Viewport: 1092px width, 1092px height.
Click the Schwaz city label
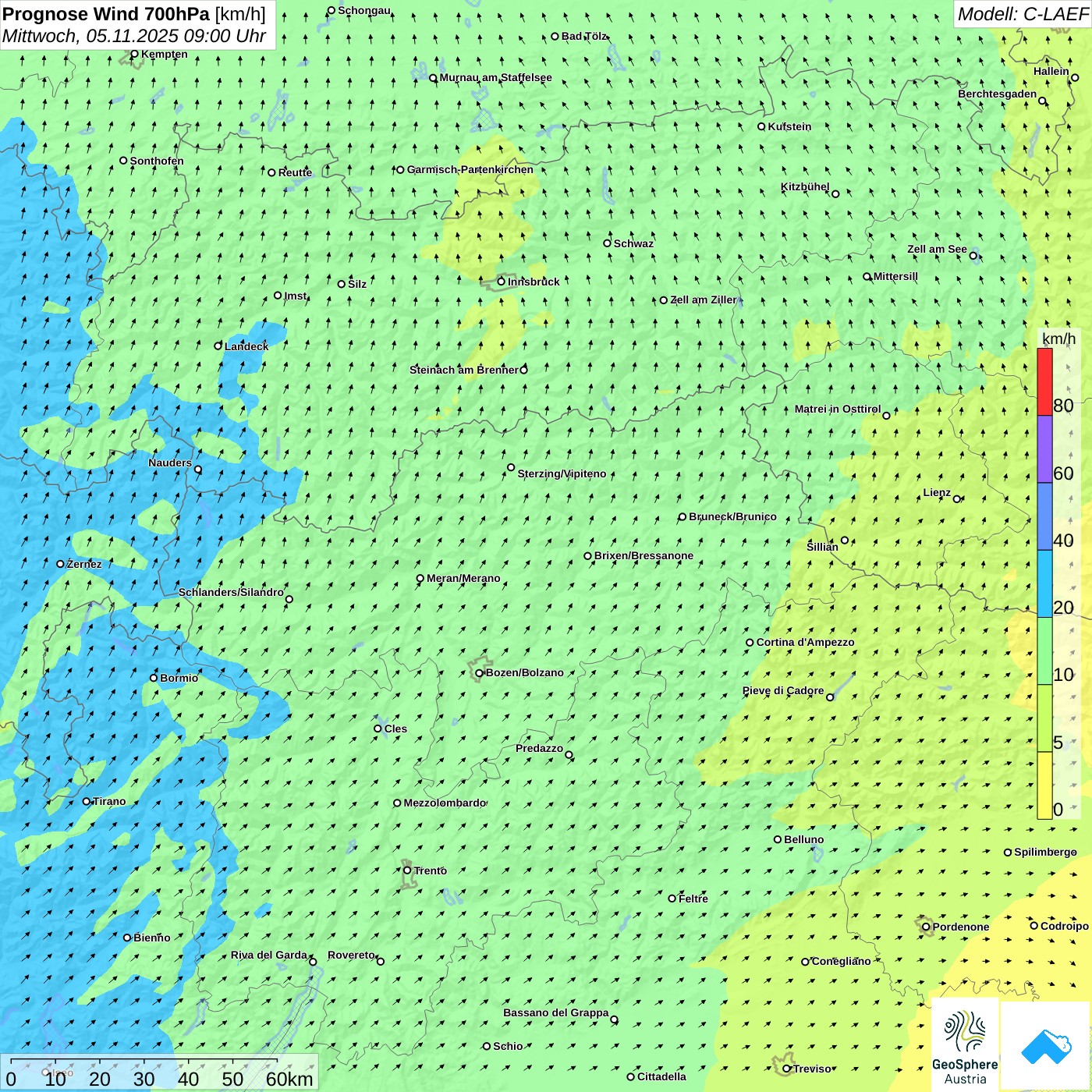[x=633, y=243]
